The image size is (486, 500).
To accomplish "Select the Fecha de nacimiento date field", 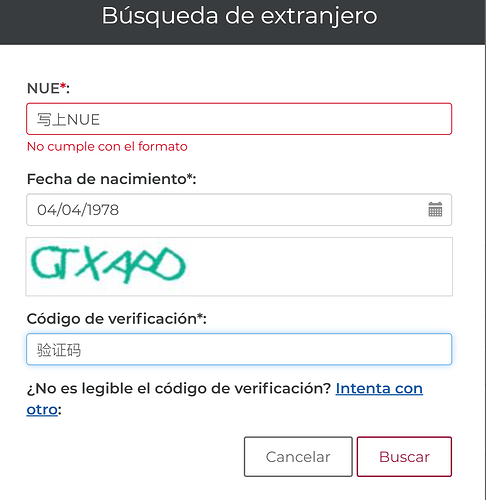I will [239, 210].
